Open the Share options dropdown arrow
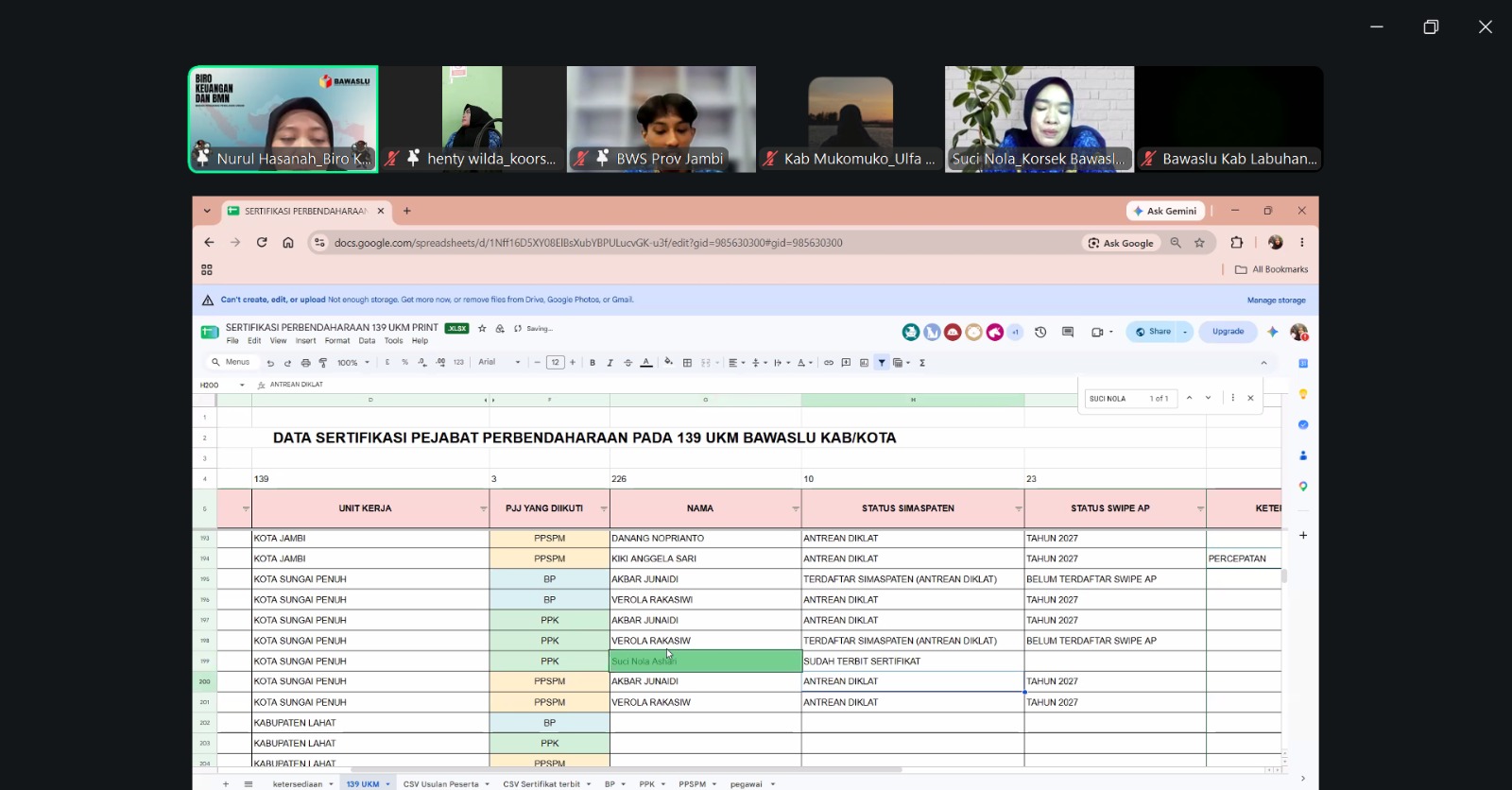Screen dimensions: 1512x790 [x=1185, y=332]
